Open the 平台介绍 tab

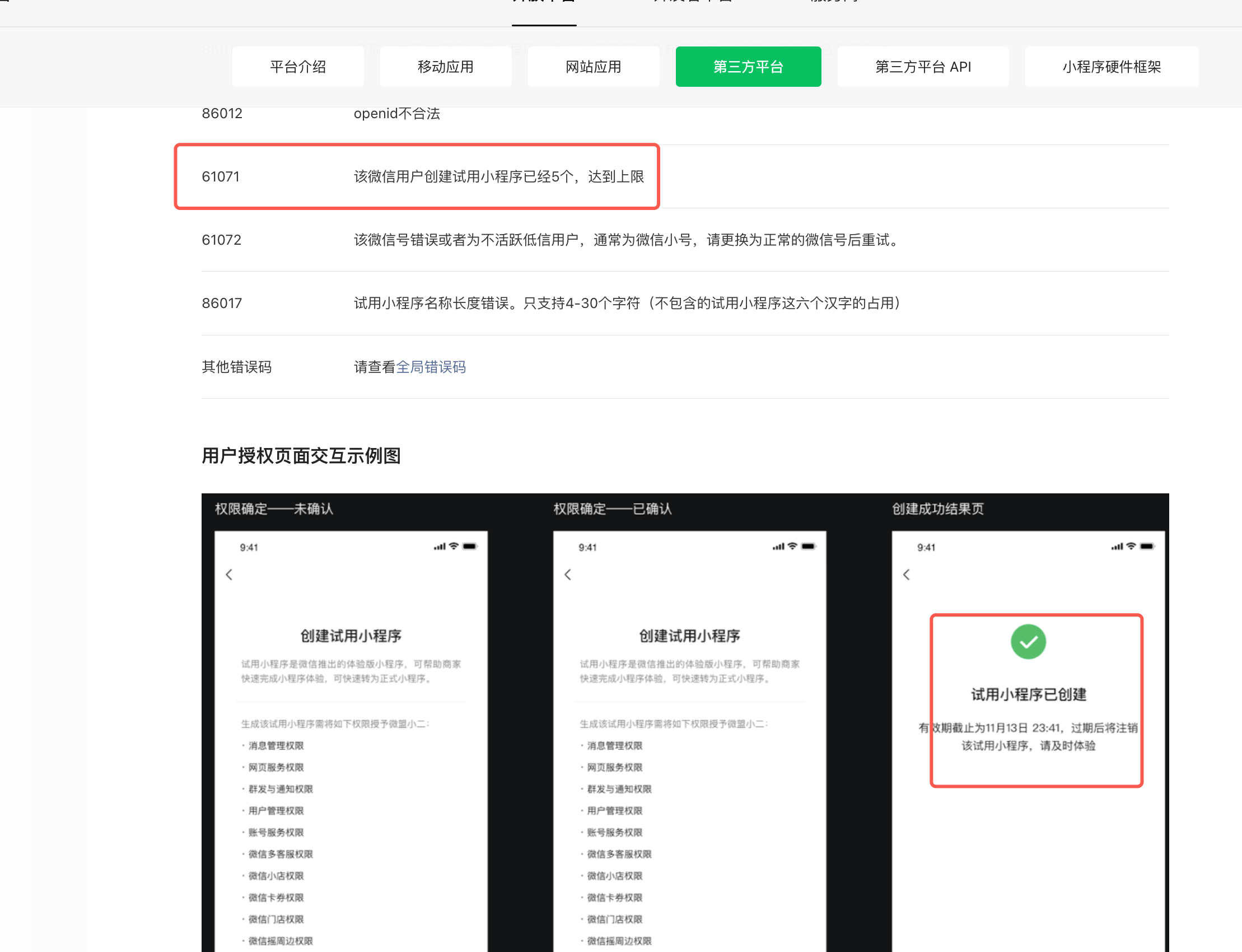pyautogui.click(x=298, y=67)
